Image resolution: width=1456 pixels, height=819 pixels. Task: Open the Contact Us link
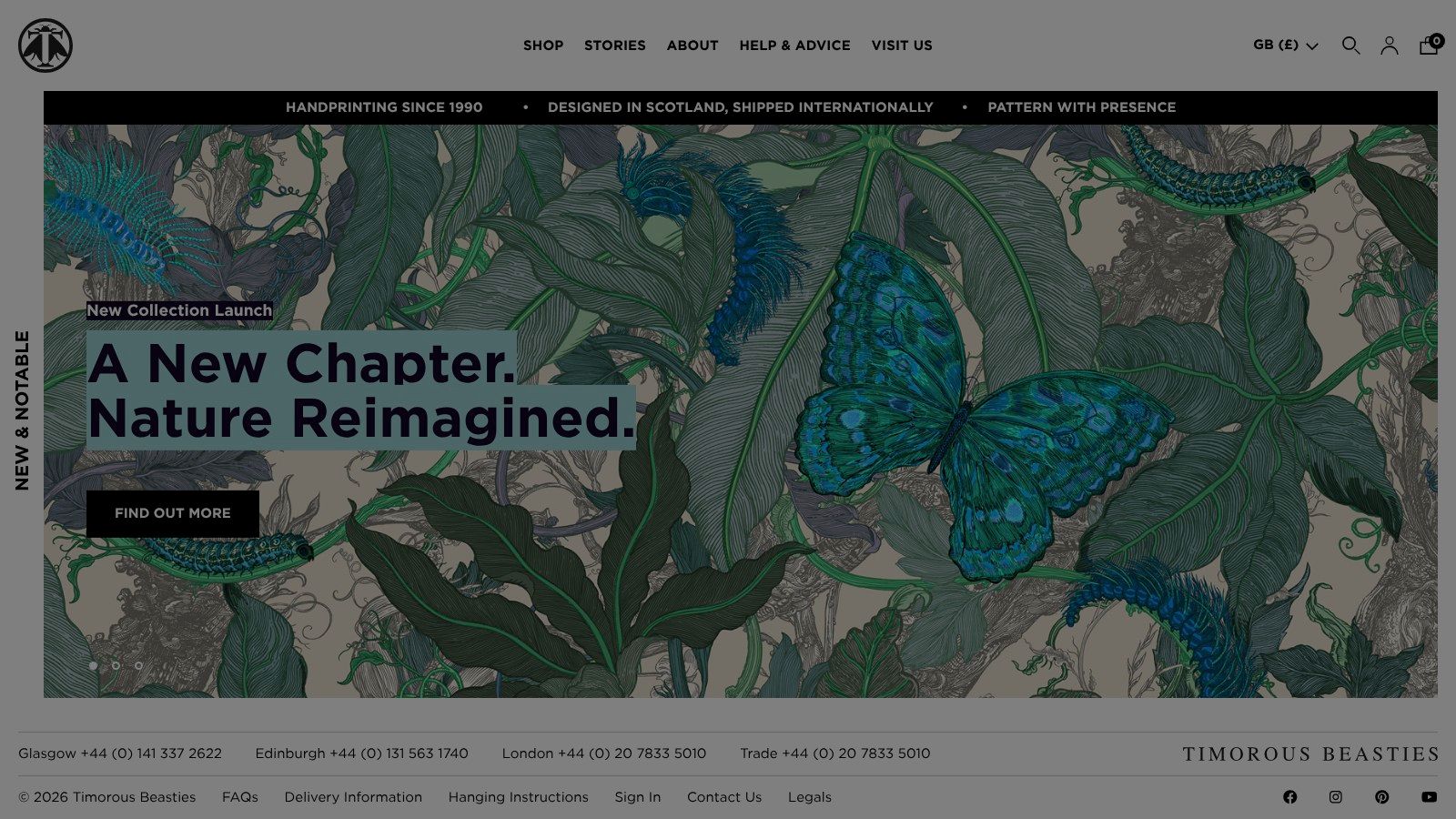724,797
